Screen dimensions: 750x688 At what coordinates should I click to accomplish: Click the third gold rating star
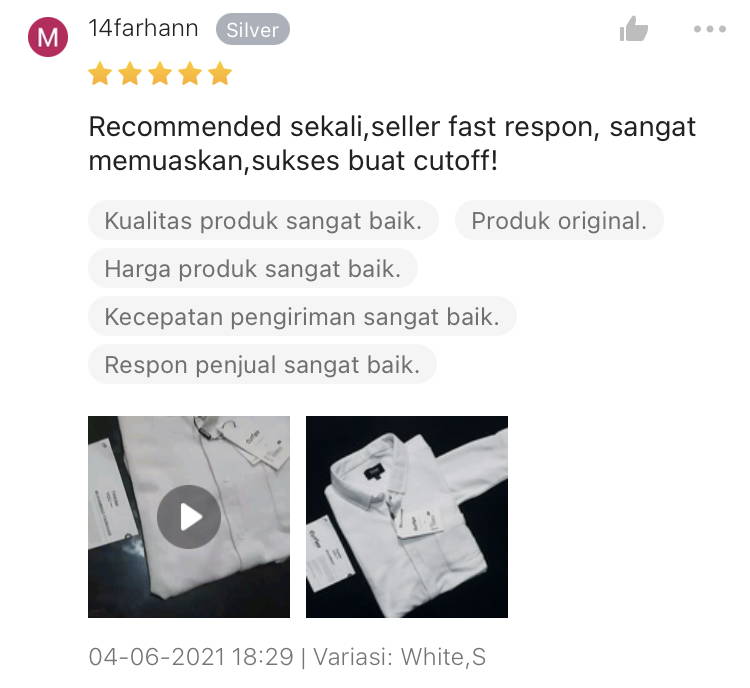coord(160,73)
